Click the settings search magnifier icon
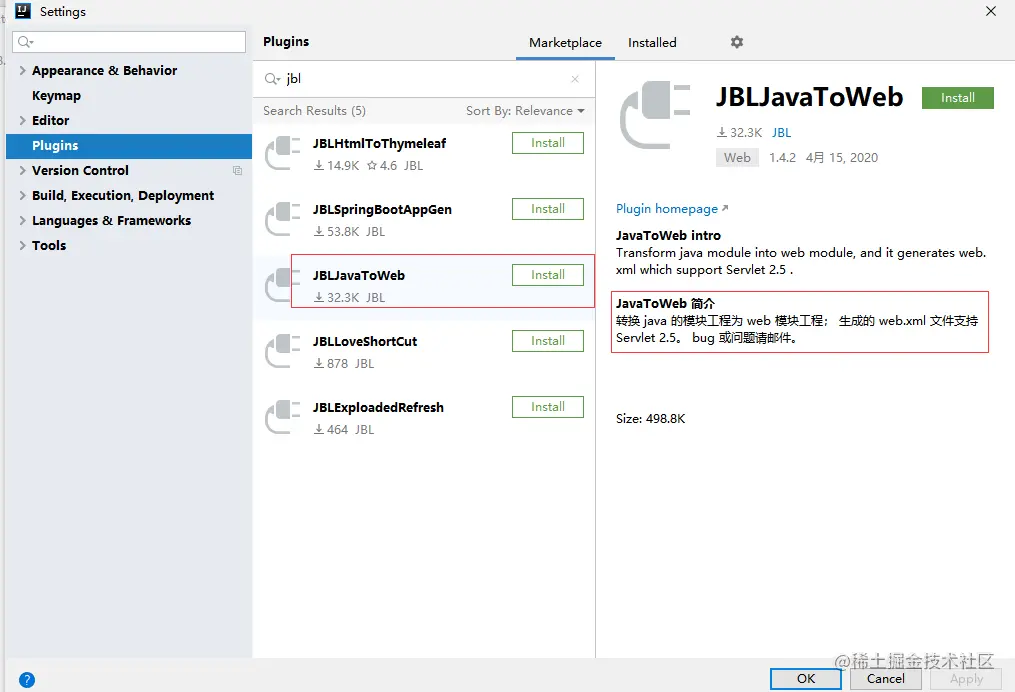This screenshot has width=1015, height=692. pyautogui.click(x=25, y=42)
